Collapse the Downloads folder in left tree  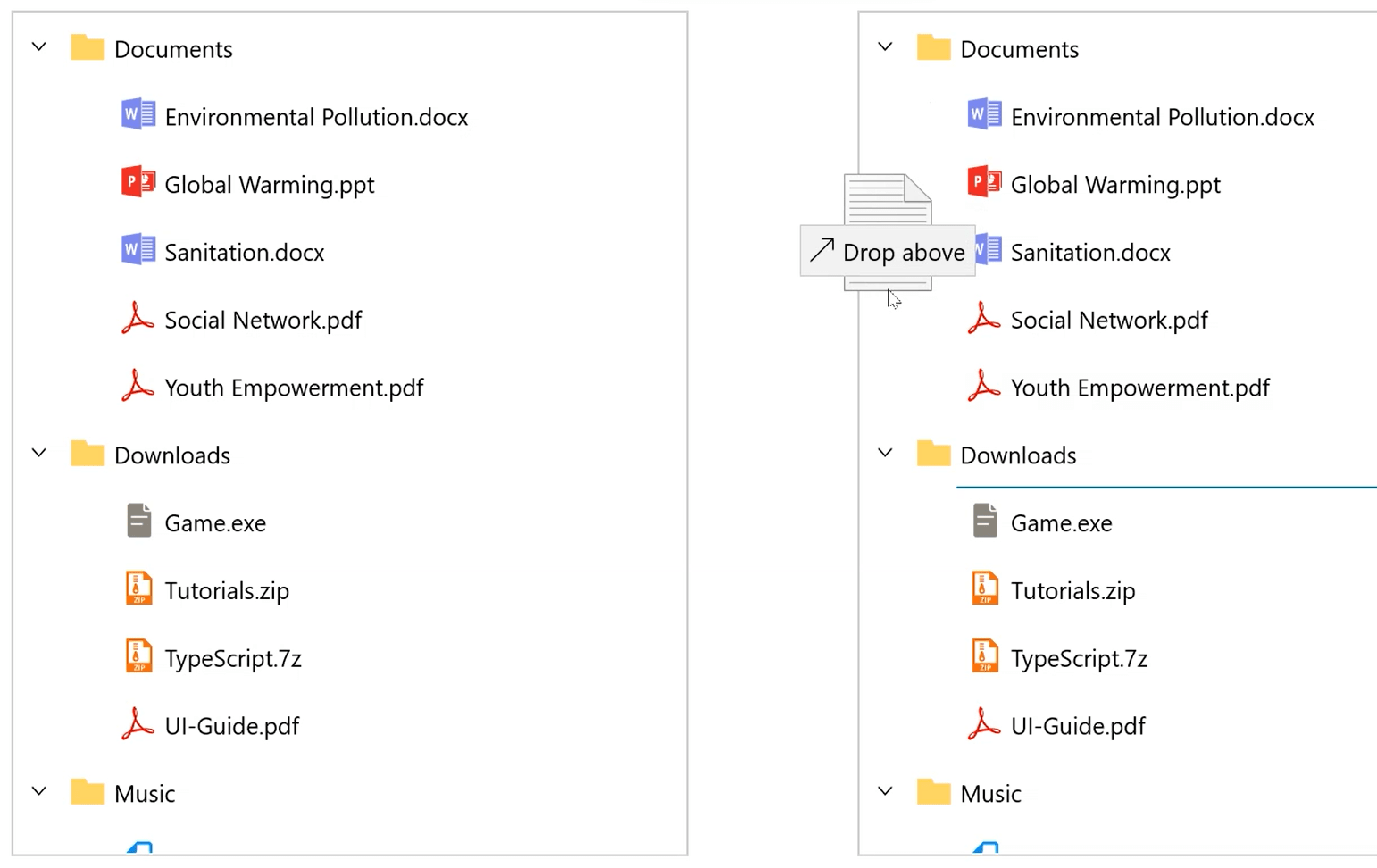point(39,453)
